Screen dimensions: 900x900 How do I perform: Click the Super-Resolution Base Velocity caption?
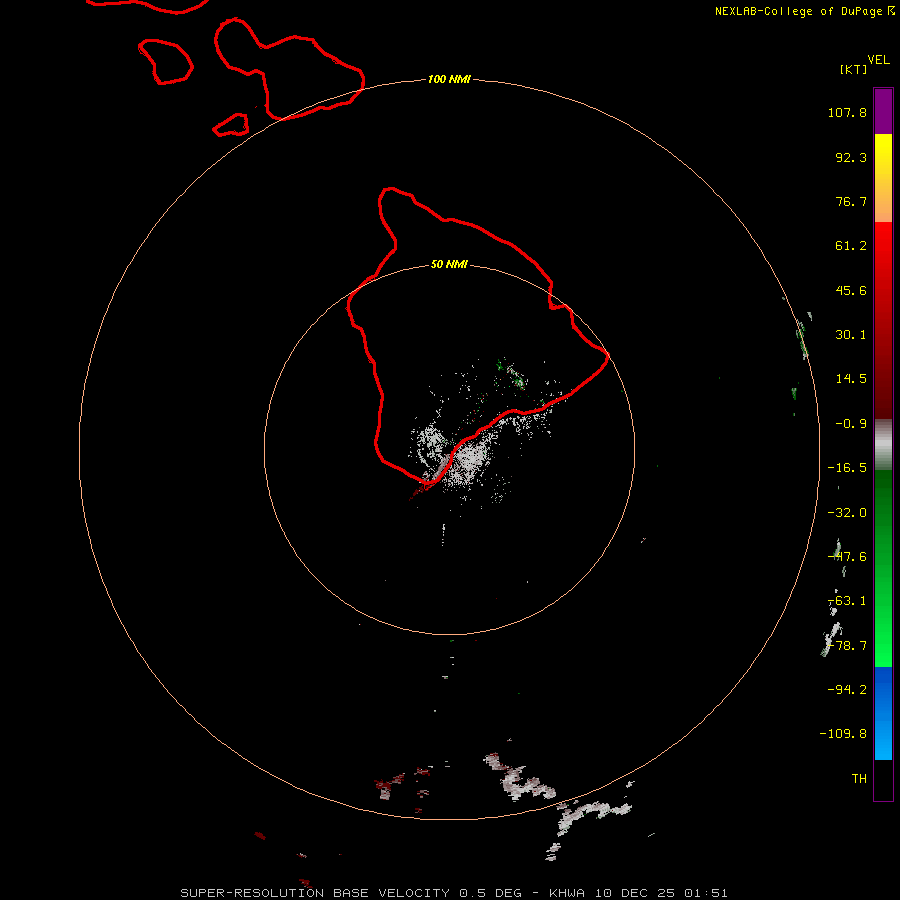(454, 893)
